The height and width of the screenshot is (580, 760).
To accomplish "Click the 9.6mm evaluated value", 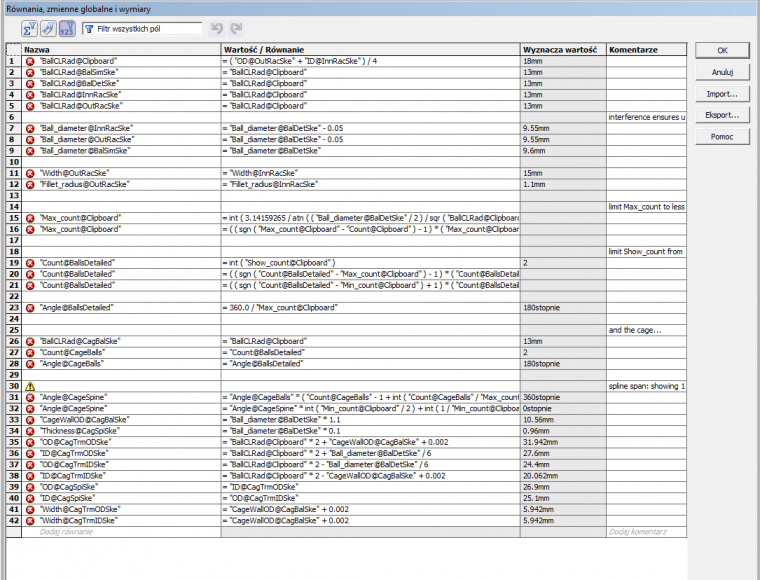I will (534, 151).
